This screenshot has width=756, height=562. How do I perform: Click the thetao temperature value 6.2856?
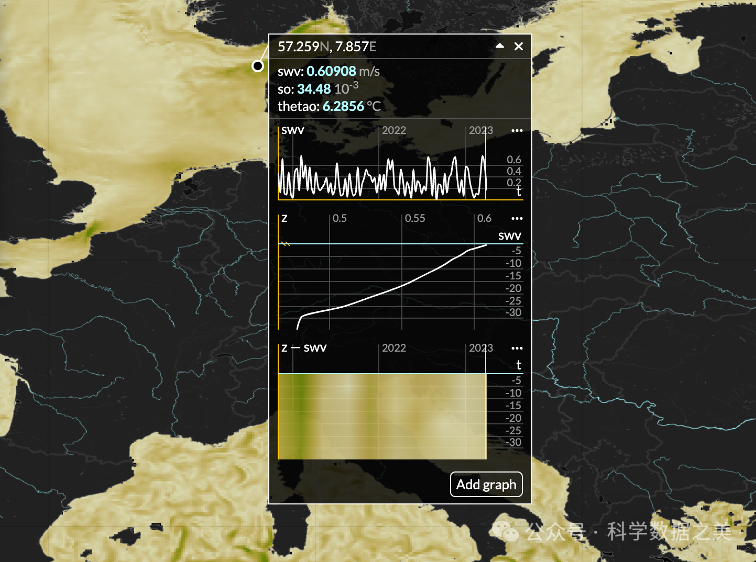[343, 105]
